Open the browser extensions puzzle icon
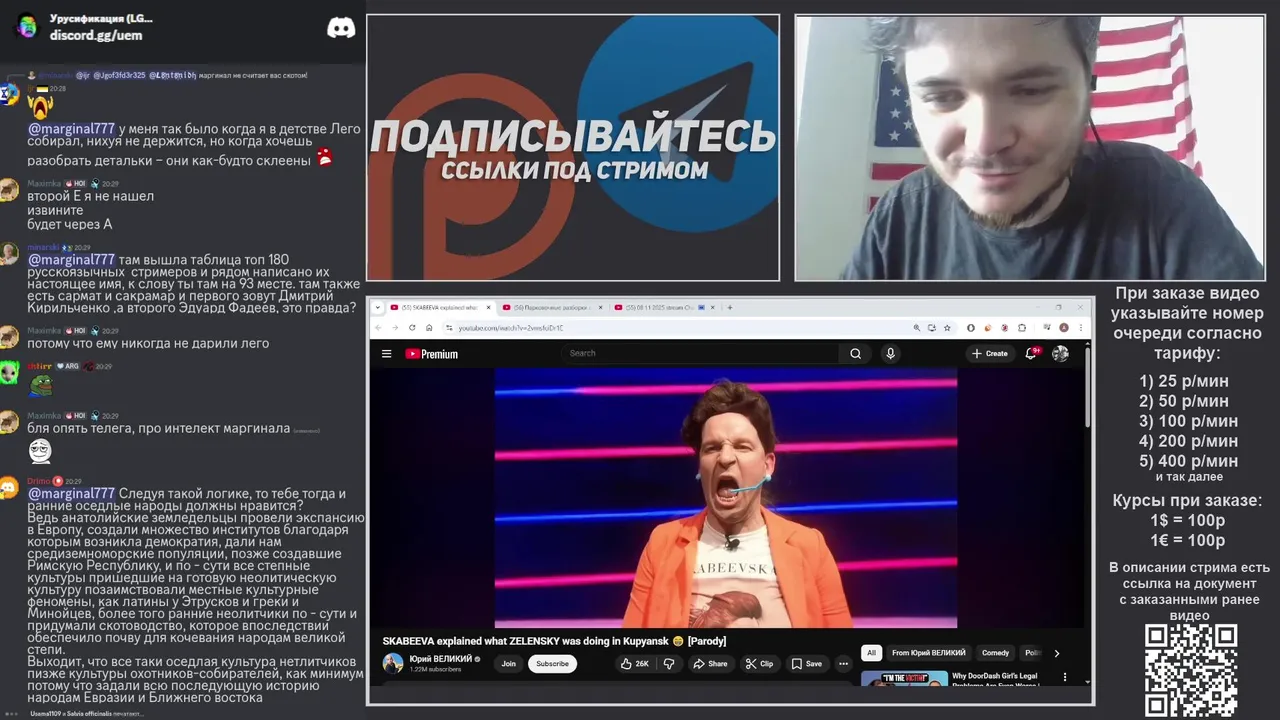The width and height of the screenshot is (1280, 720). click(1021, 327)
